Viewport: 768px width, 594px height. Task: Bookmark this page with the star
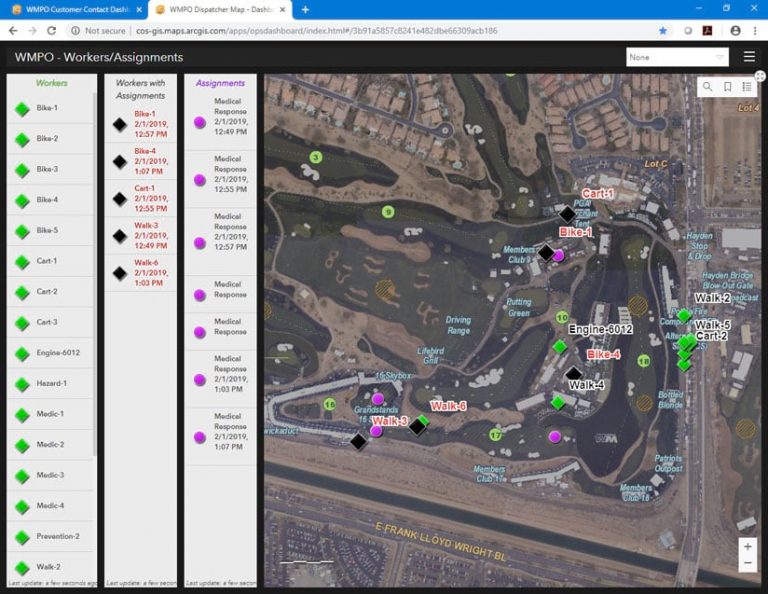[663, 30]
